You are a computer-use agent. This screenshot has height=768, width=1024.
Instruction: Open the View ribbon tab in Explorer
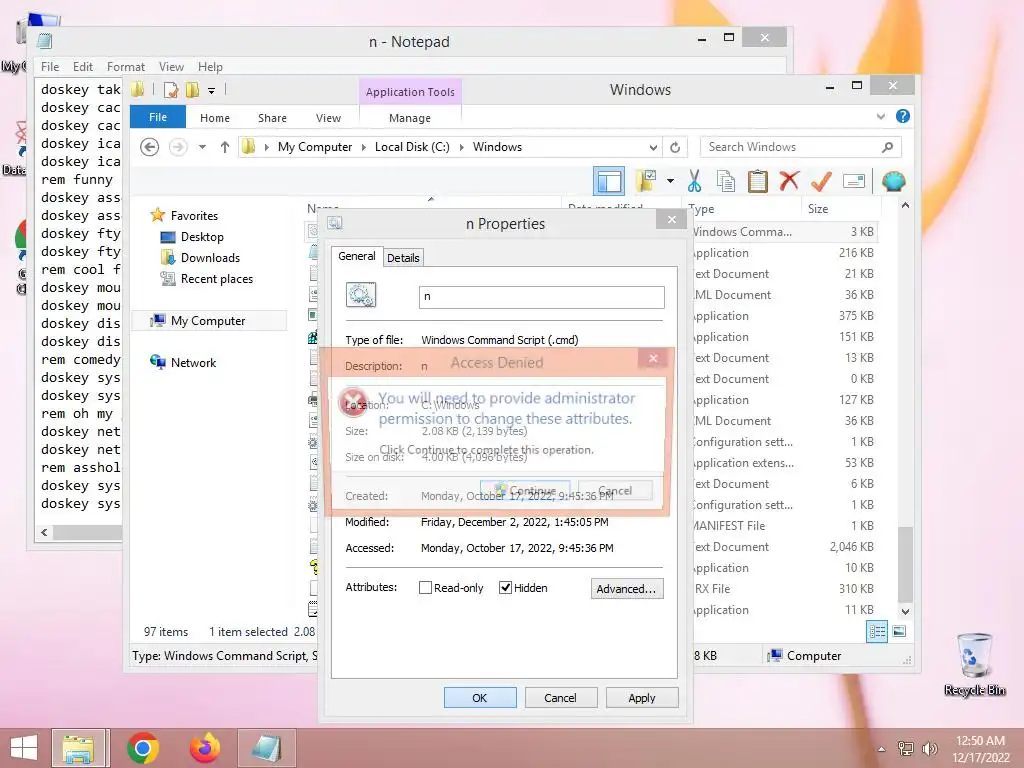tap(328, 118)
